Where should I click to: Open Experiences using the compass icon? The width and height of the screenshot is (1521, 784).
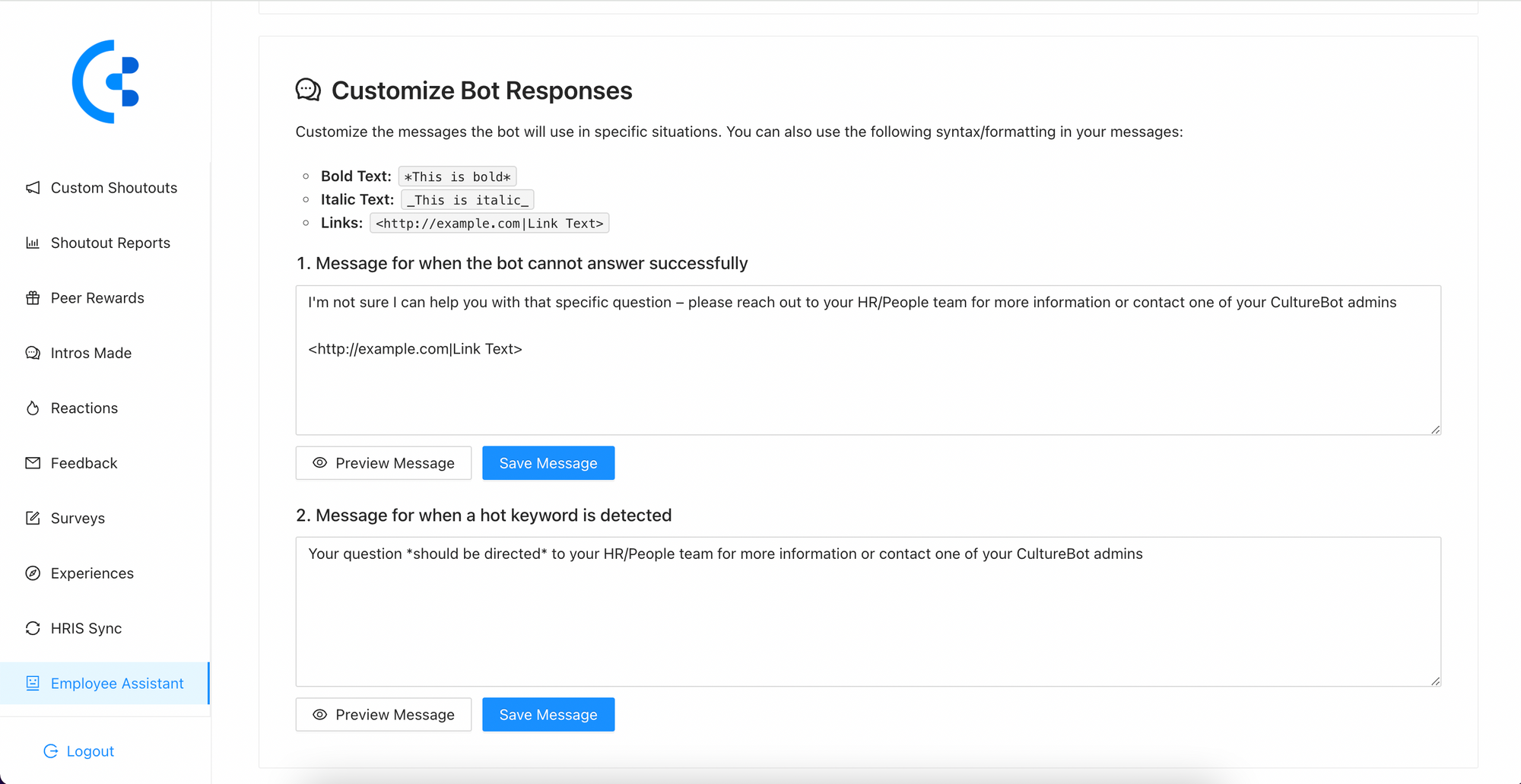pyautogui.click(x=32, y=573)
